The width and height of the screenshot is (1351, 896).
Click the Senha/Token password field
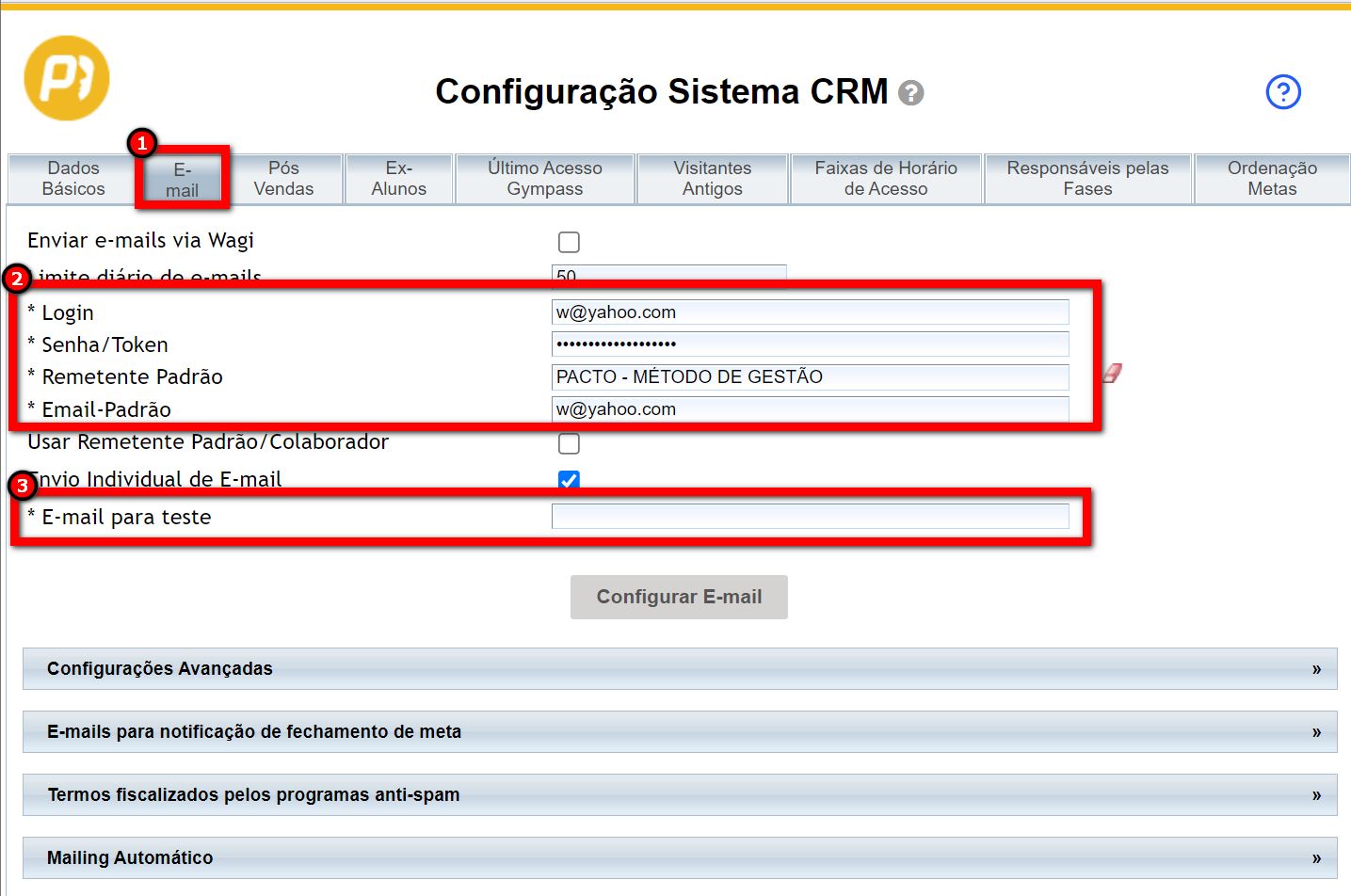810,344
